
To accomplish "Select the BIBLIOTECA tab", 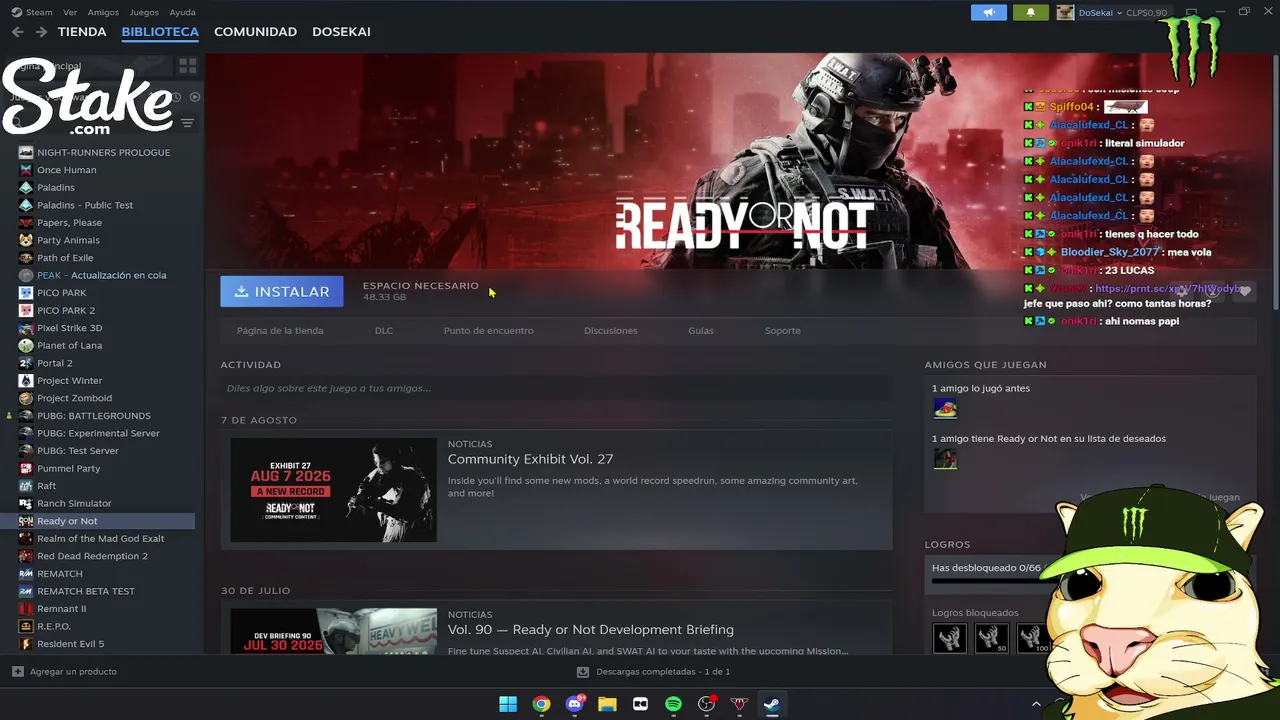I will 160,32.
